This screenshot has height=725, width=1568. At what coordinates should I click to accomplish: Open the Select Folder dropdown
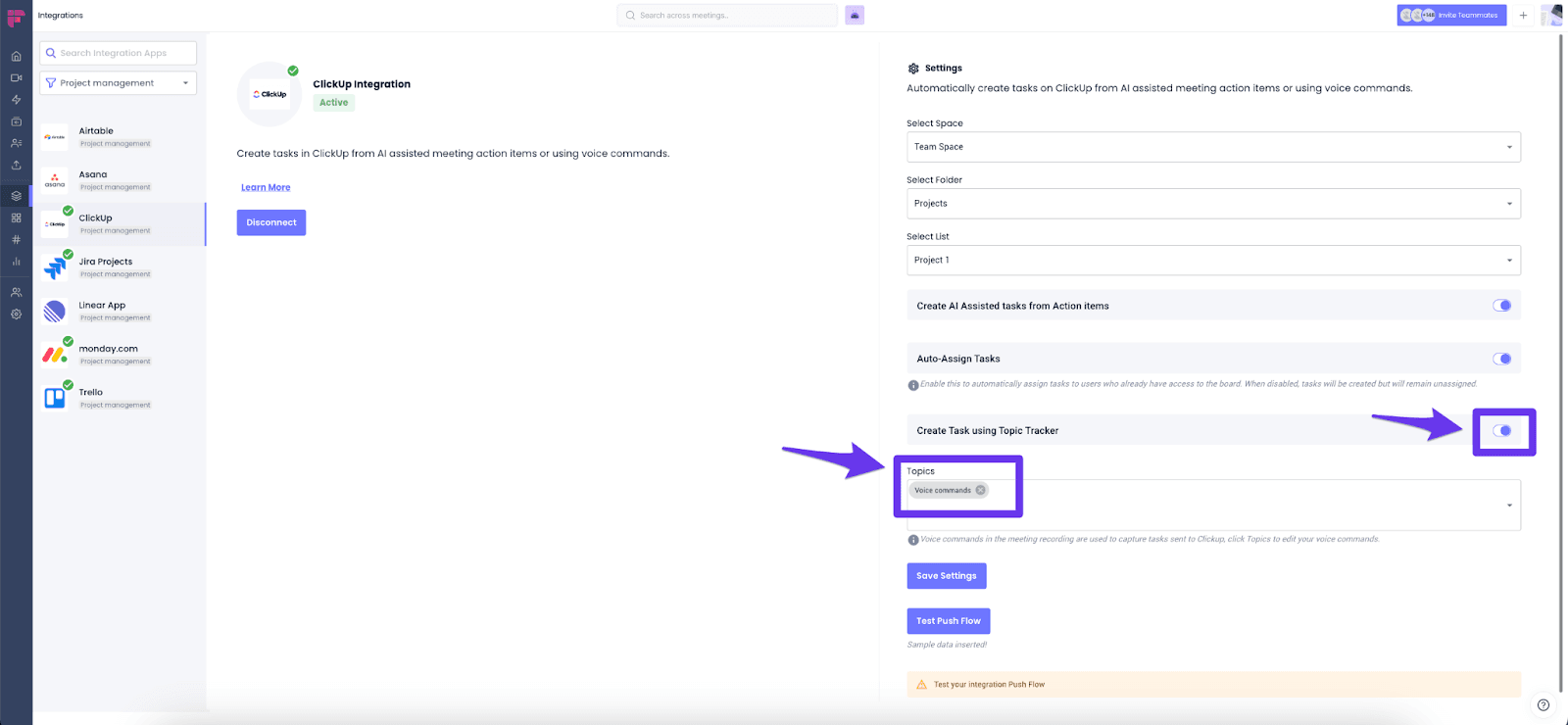point(1213,204)
